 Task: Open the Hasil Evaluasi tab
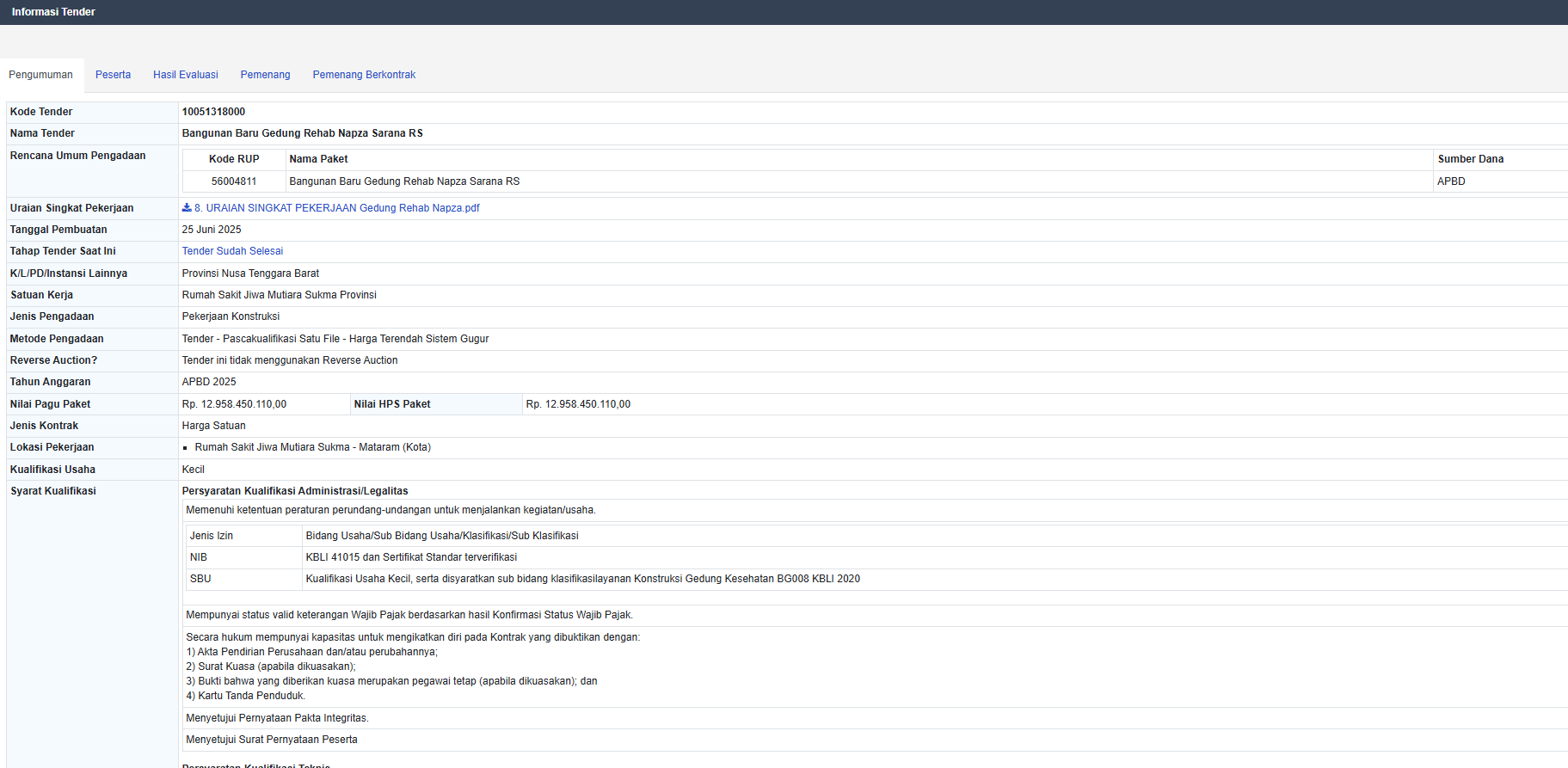click(x=186, y=75)
